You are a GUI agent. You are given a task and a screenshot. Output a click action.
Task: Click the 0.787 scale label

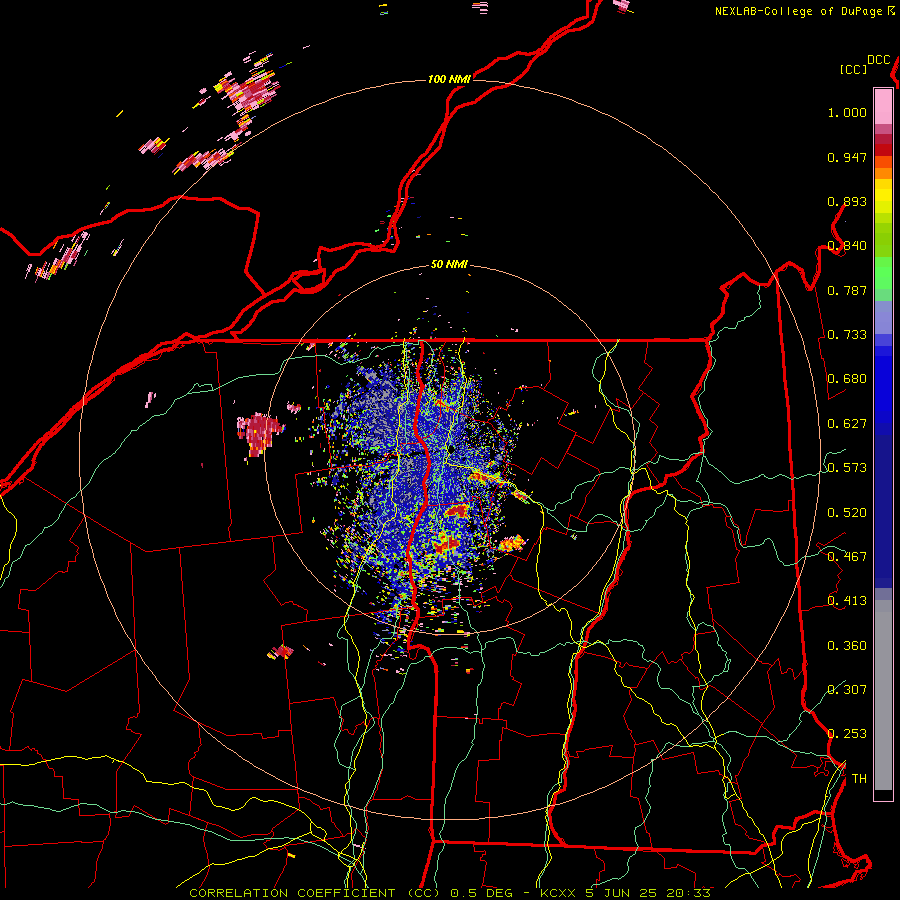[847, 290]
